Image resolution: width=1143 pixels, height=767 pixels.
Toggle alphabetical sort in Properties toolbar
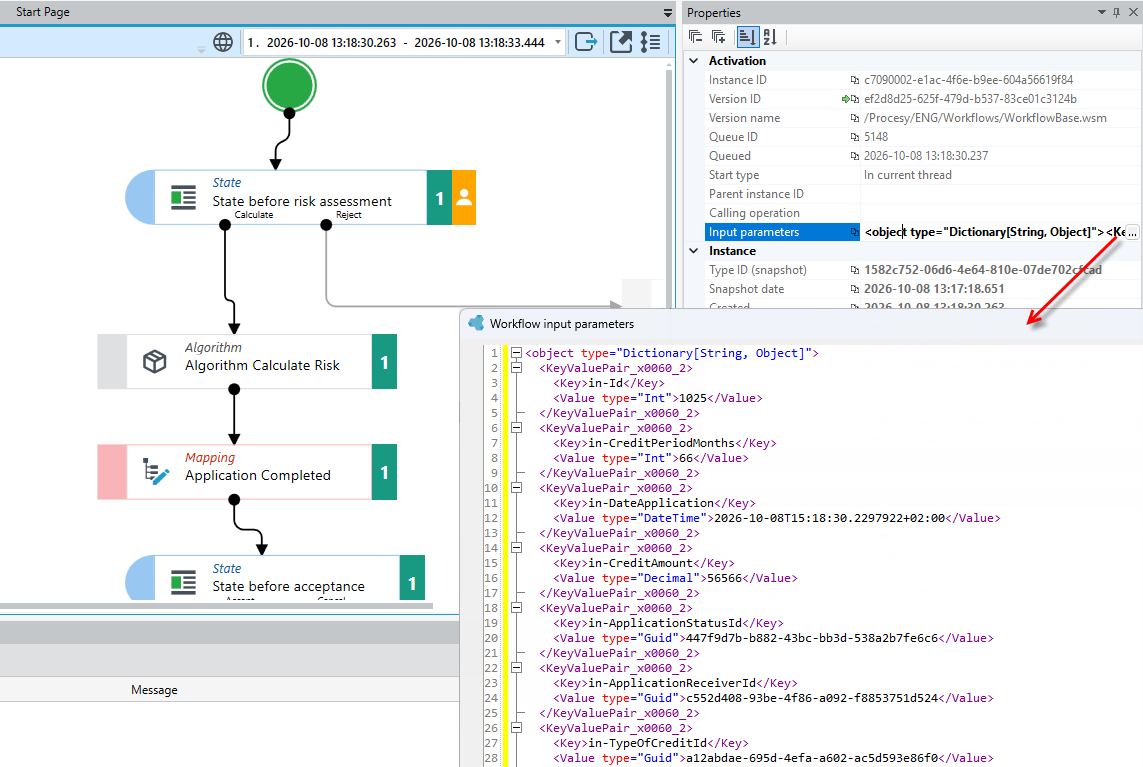pyautogui.click(x=771, y=36)
